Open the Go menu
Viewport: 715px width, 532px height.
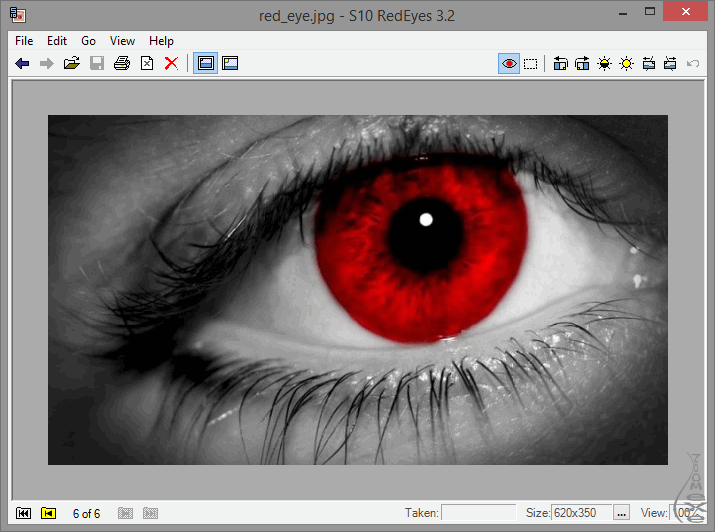(x=89, y=41)
